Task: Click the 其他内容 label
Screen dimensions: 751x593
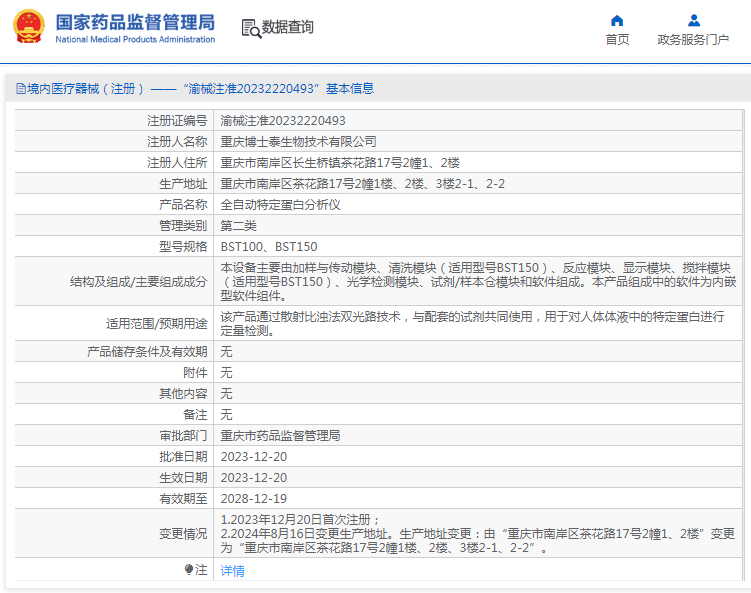Action: click(183, 394)
